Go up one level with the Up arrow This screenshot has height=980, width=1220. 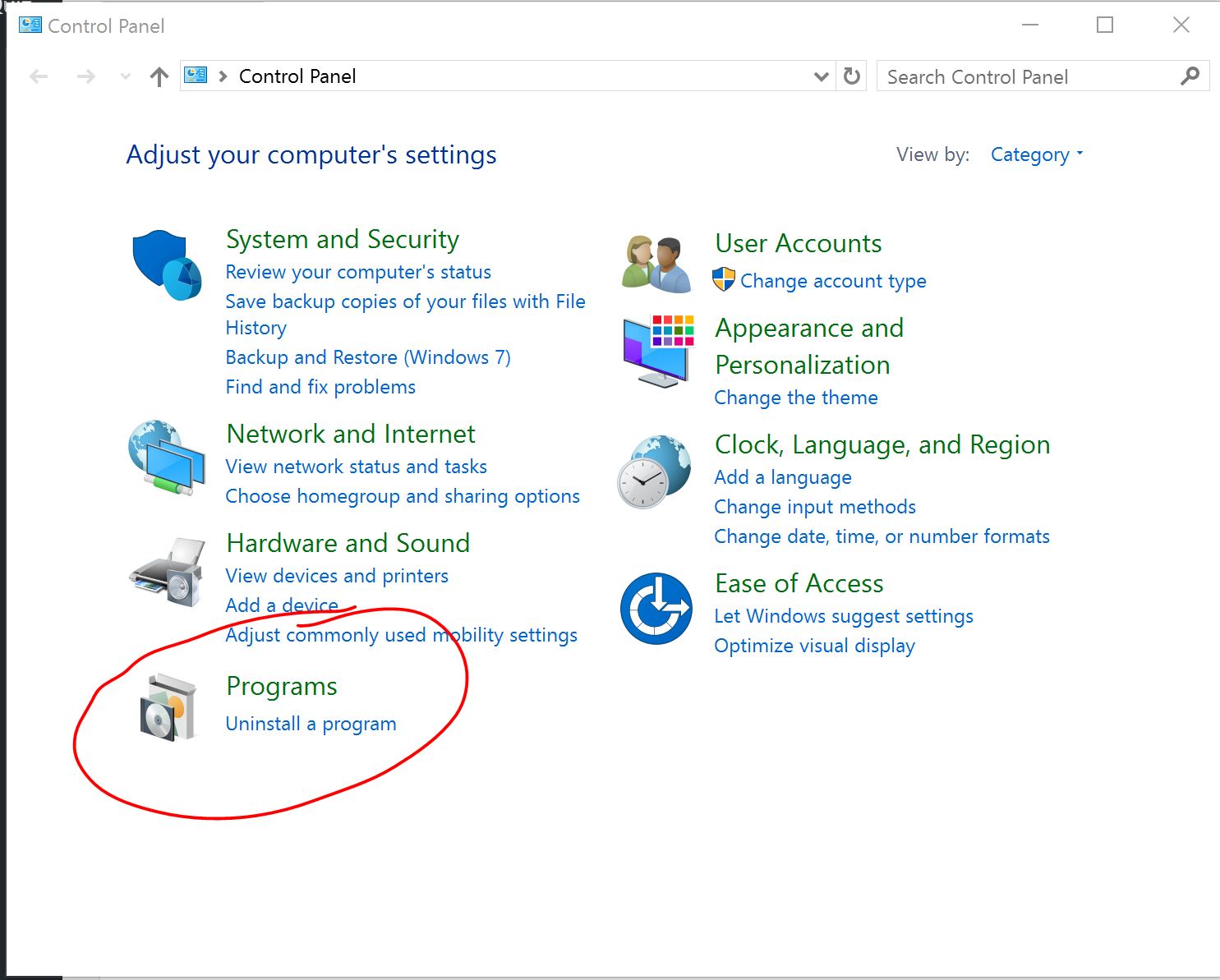coord(159,77)
